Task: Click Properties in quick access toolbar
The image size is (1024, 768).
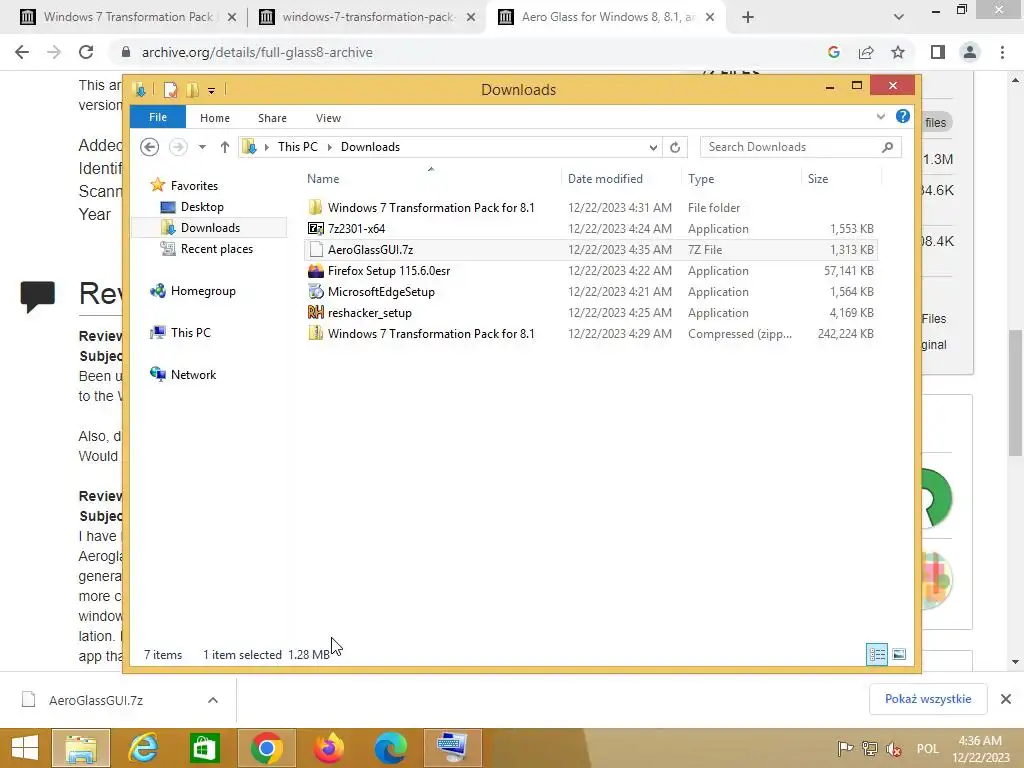Action: (170, 89)
